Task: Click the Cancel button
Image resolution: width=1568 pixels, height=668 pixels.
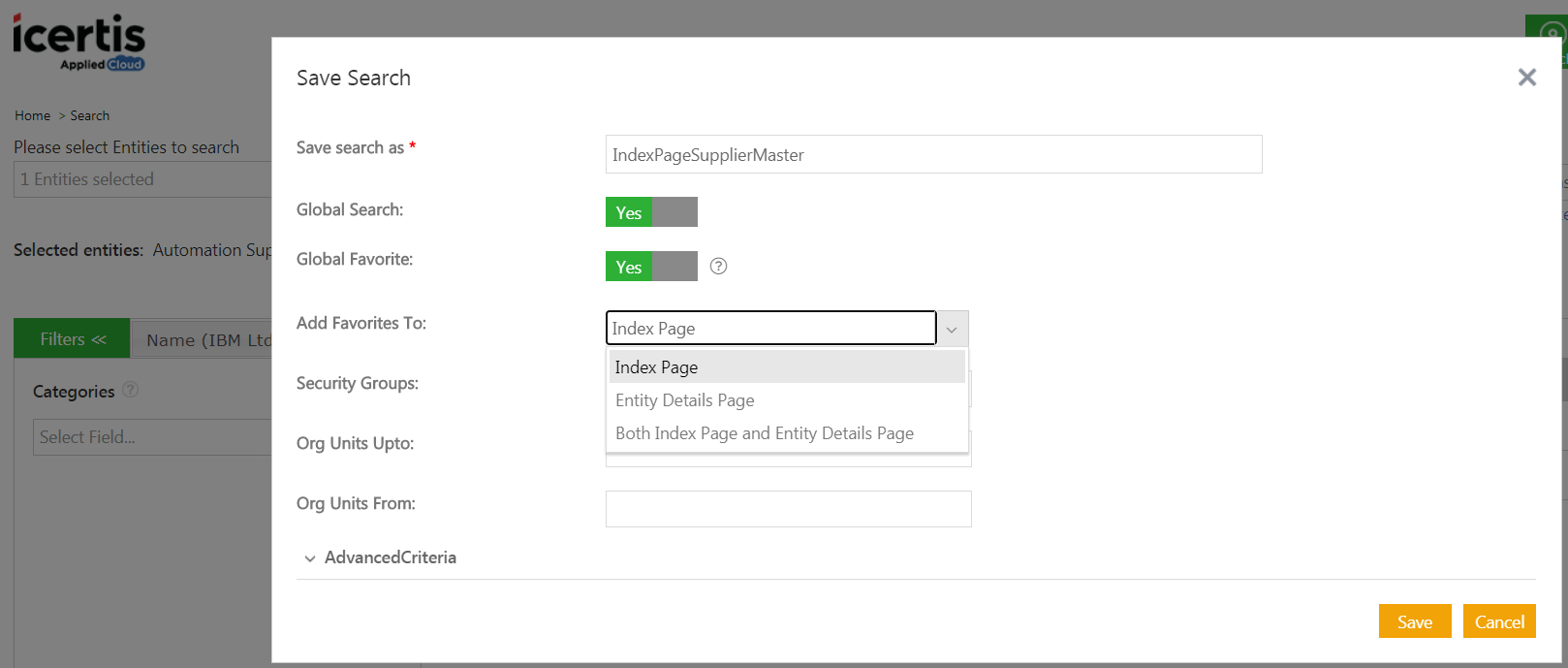Action: [x=1498, y=622]
